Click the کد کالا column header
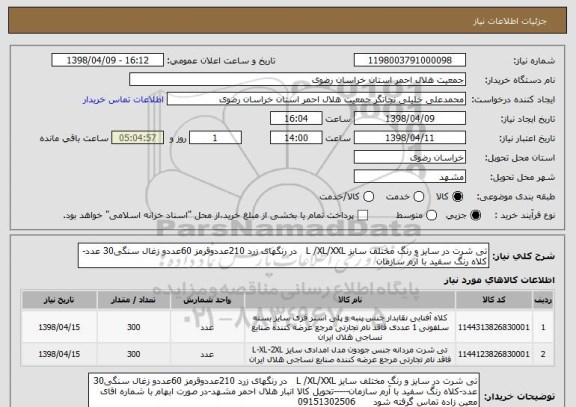 pyautogui.click(x=493, y=300)
